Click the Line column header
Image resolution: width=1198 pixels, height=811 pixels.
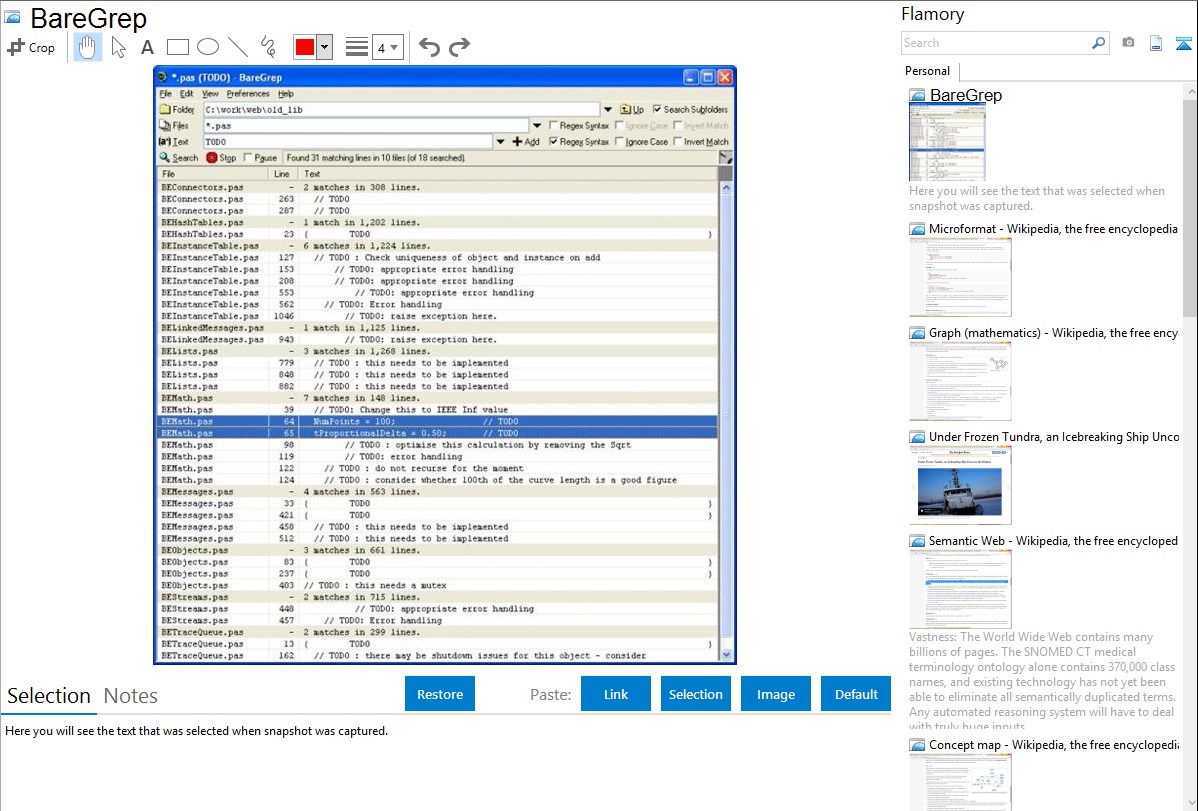point(282,174)
